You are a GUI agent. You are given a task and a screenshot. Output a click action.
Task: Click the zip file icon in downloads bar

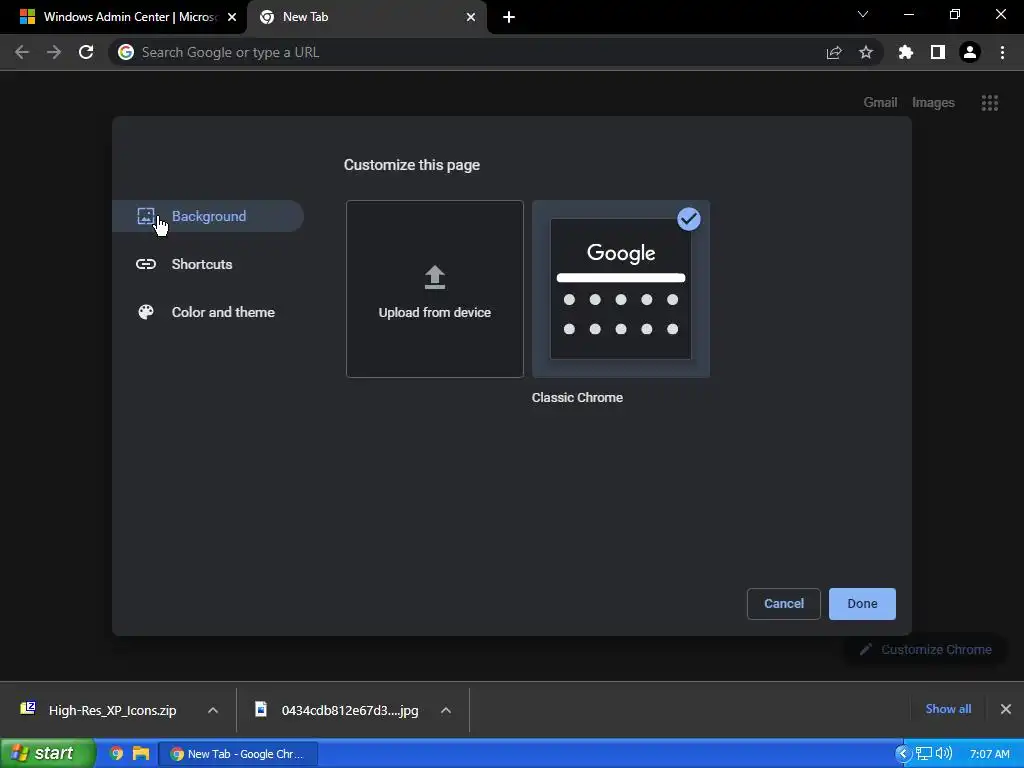(27, 709)
